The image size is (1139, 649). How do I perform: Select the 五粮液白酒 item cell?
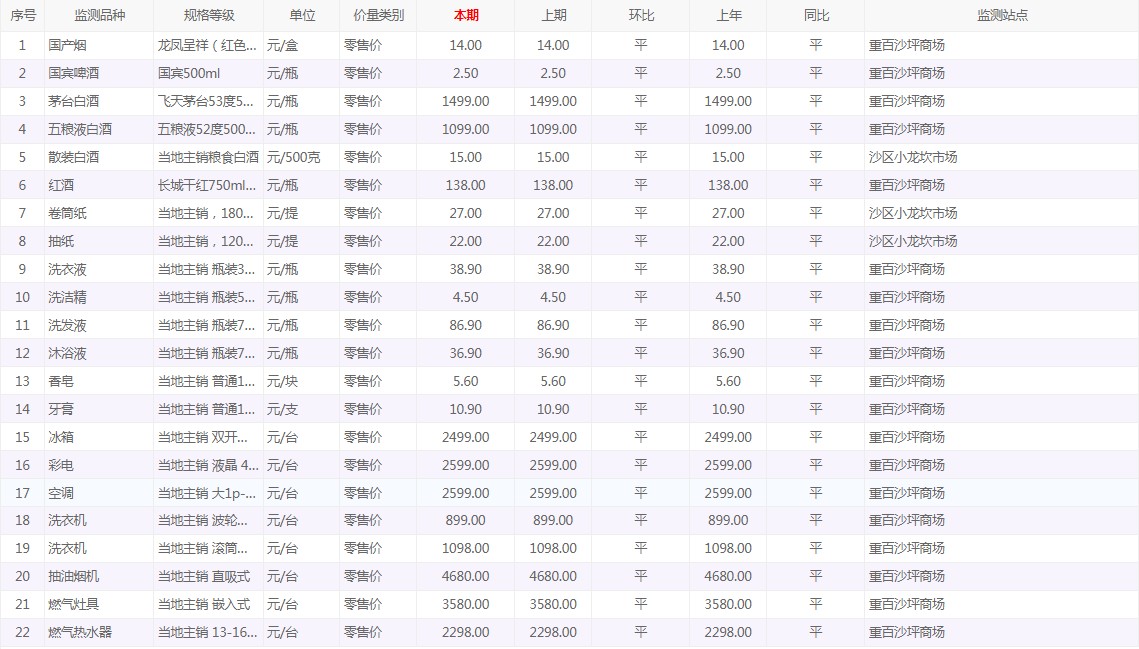(x=80, y=129)
